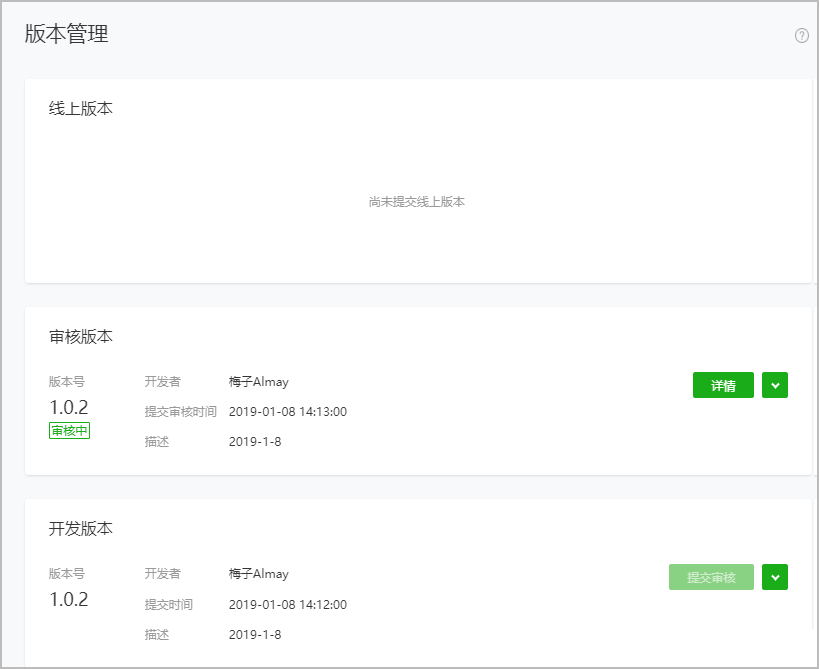Image resolution: width=819 pixels, height=669 pixels.
Task: Select the 线上版本 section header
Action: click(81, 108)
